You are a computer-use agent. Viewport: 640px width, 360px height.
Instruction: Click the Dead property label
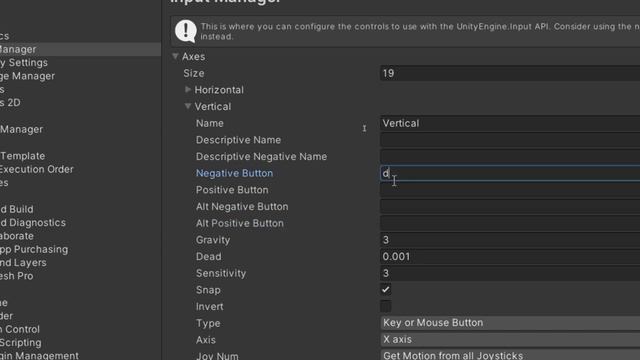pyautogui.click(x=209, y=257)
